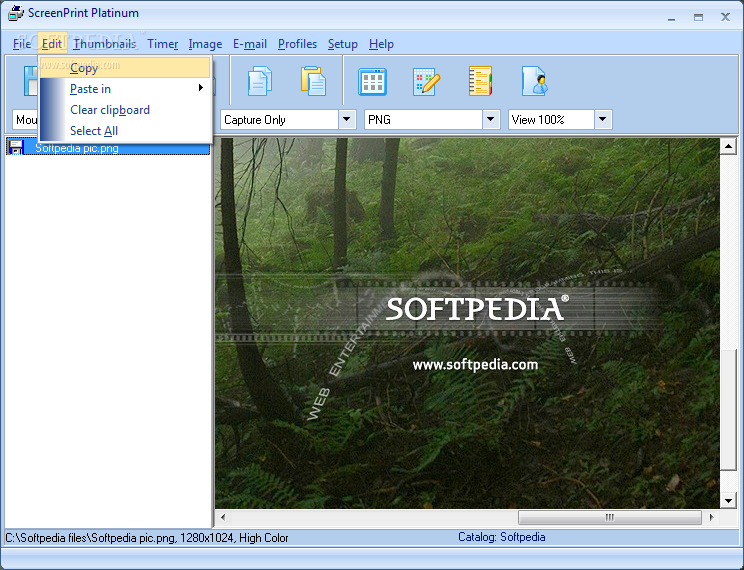Click the vertical scrollbar down arrow

click(728, 500)
